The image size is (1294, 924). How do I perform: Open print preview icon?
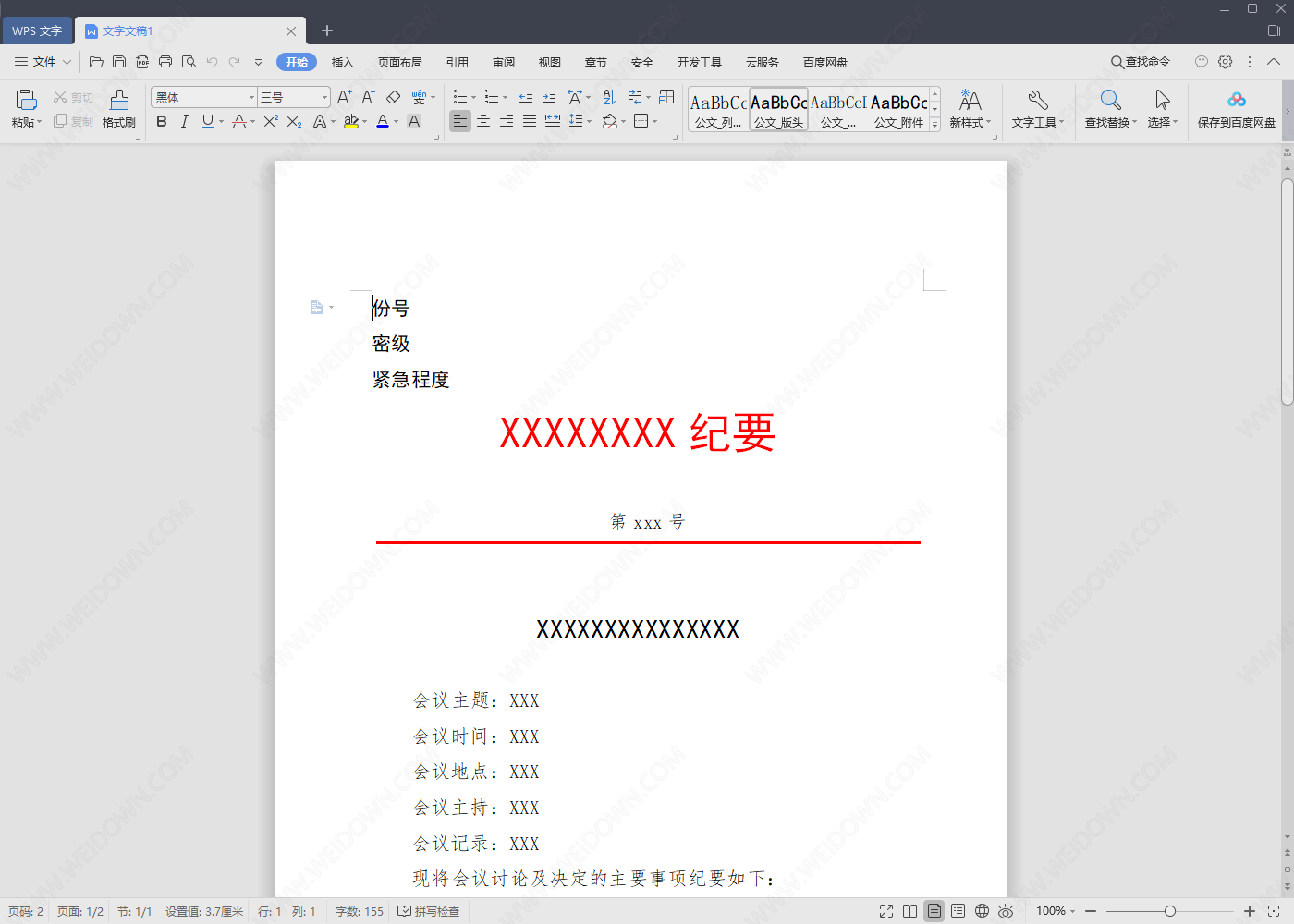[x=189, y=62]
